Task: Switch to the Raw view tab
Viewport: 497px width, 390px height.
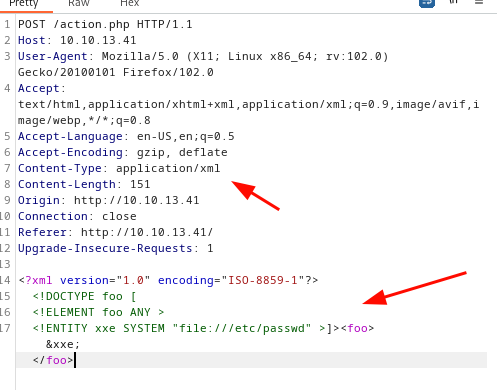Action: [x=79, y=3]
